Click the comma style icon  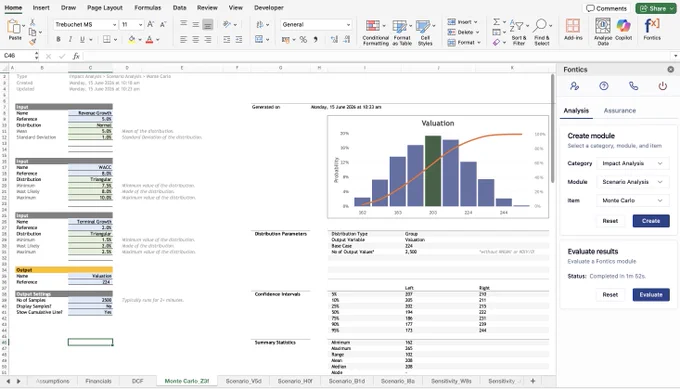coord(315,39)
